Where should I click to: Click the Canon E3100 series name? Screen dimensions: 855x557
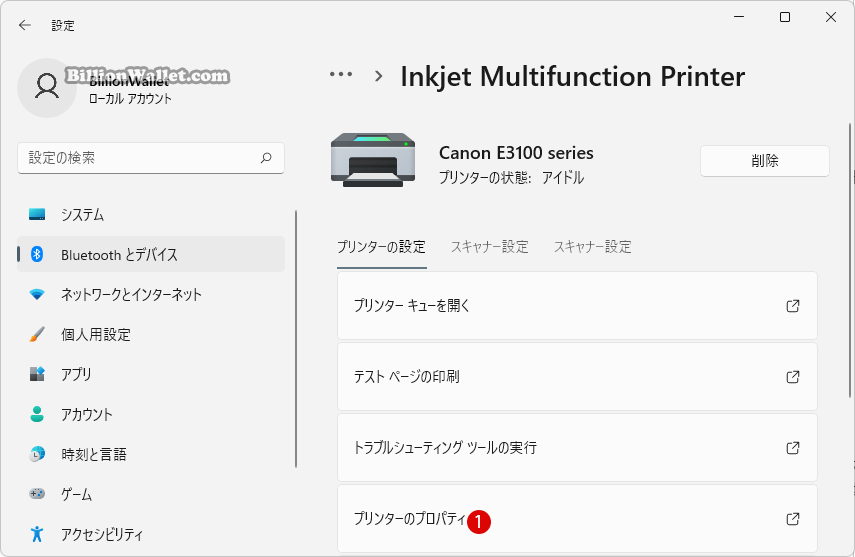516,153
